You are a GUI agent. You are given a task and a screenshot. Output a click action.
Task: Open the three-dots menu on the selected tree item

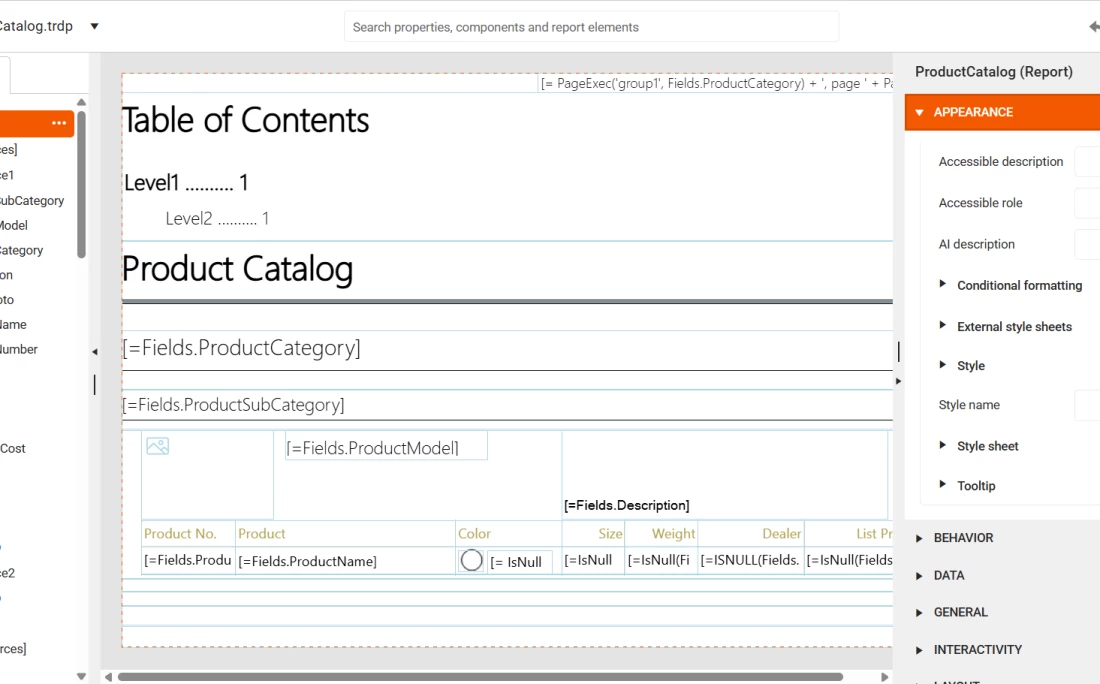pos(59,124)
